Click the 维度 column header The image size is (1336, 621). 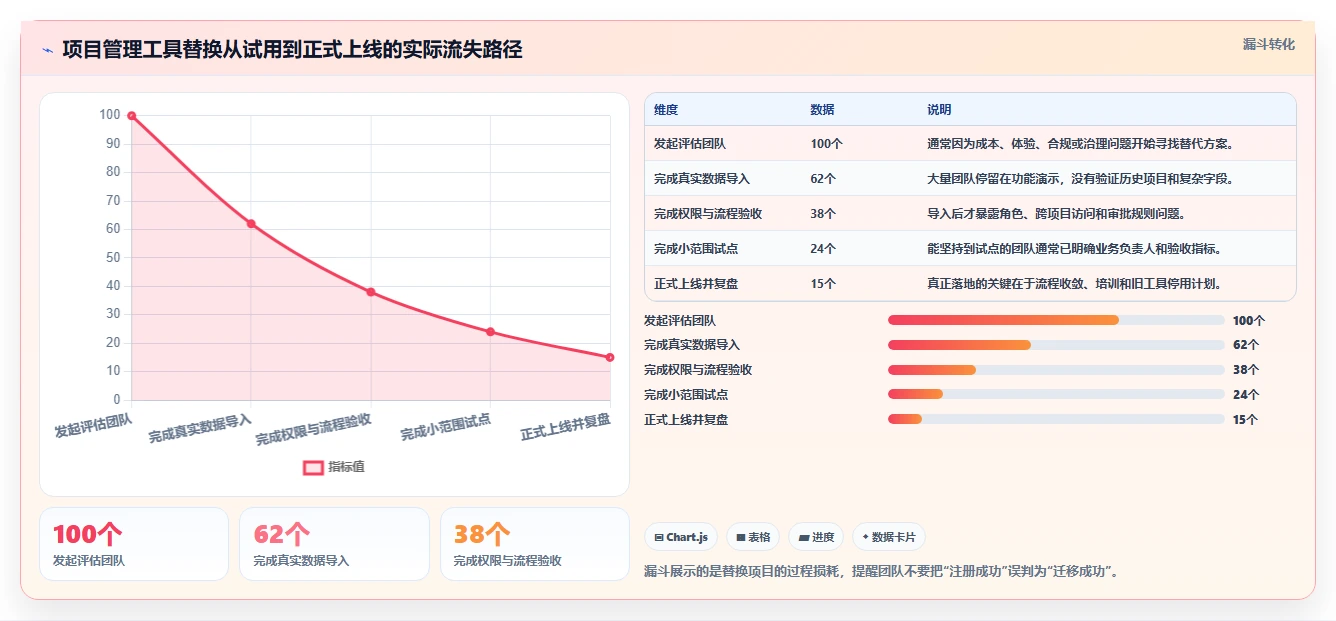[666, 110]
